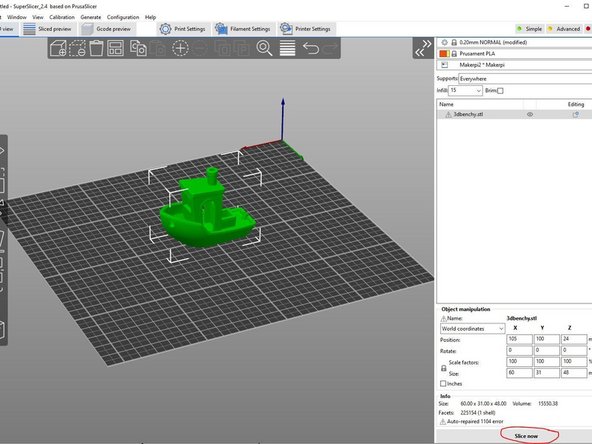Open the Generate menu
592x444 pixels.
tap(91, 17)
